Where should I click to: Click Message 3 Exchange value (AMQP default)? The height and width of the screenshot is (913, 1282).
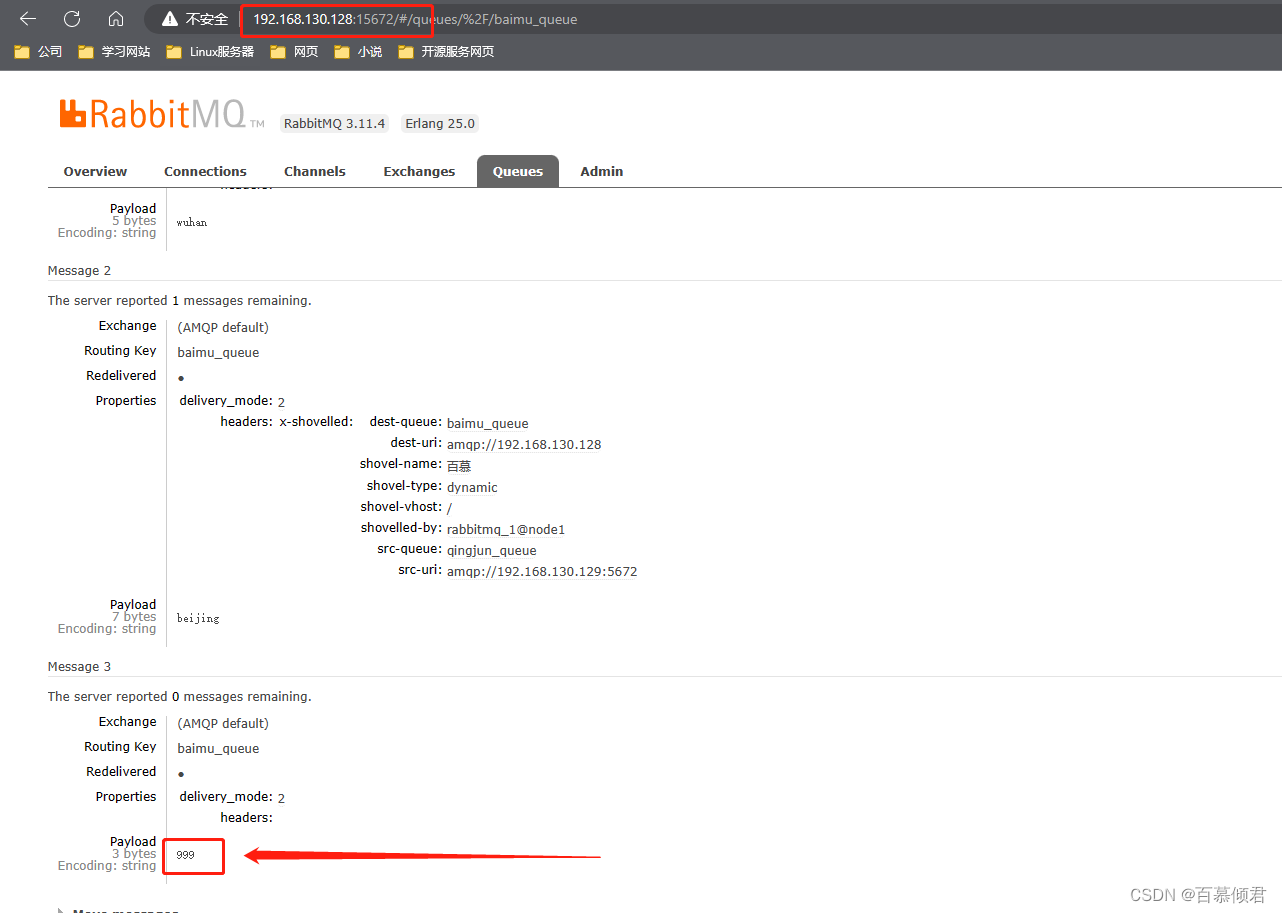pyautogui.click(x=223, y=724)
